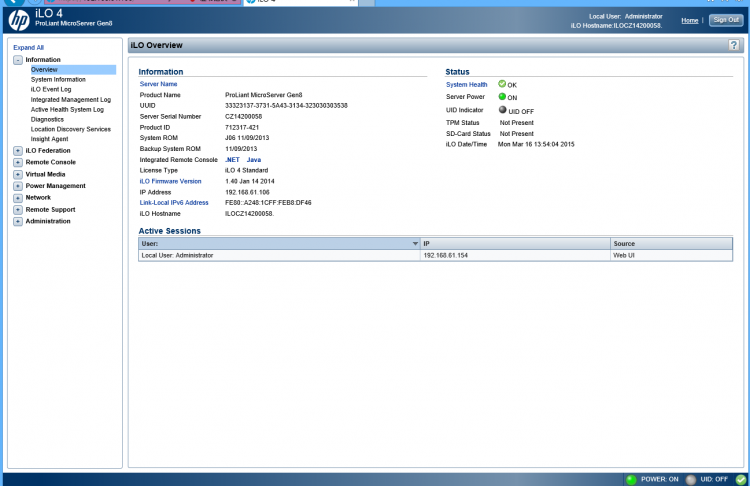Image resolution: width=750 pixels, height=486 pixels.
Task: Click the Expand All link
Action: coord(28,47)
